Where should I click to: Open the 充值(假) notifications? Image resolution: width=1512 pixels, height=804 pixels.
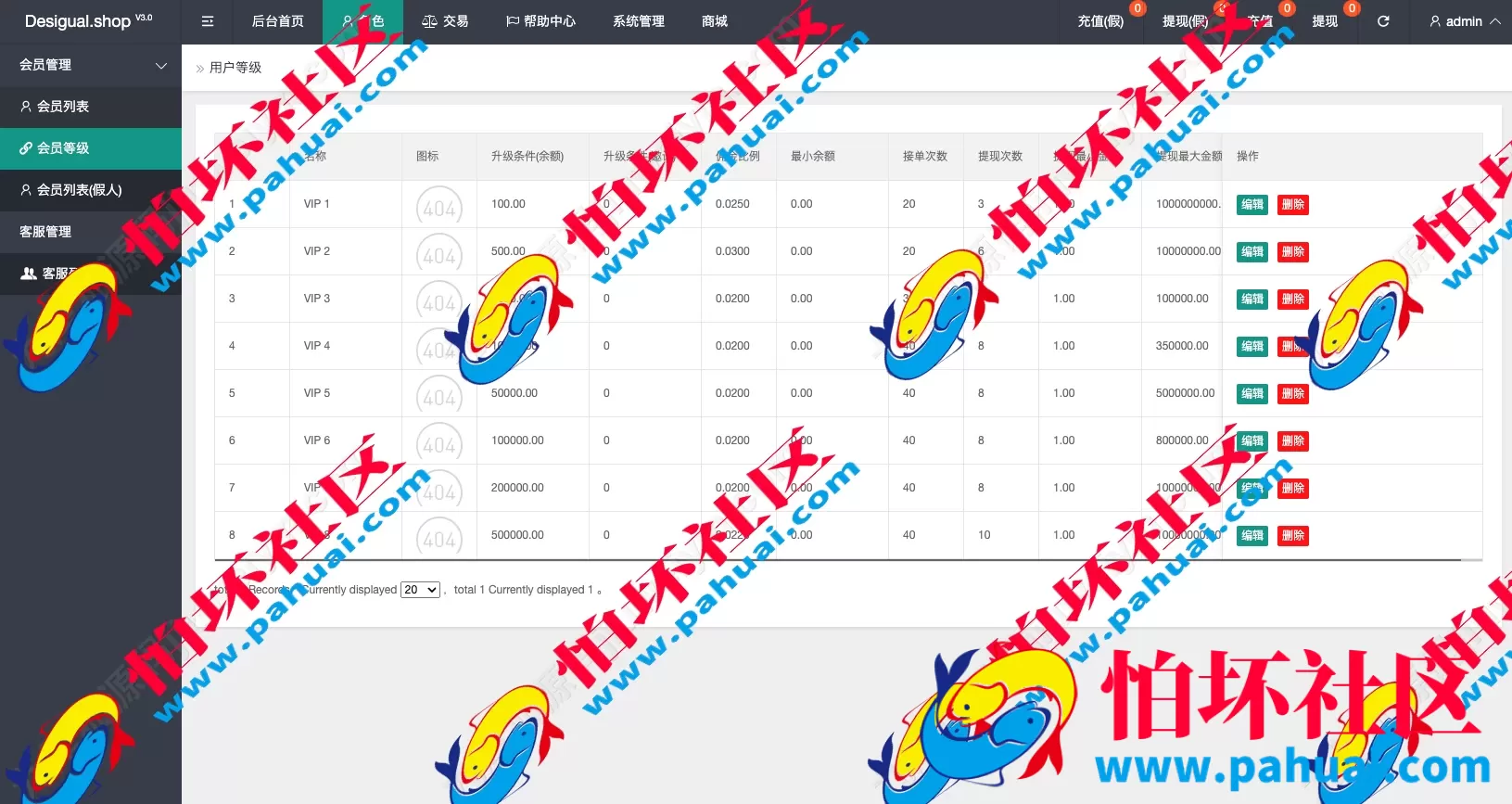coord(1100,21)
